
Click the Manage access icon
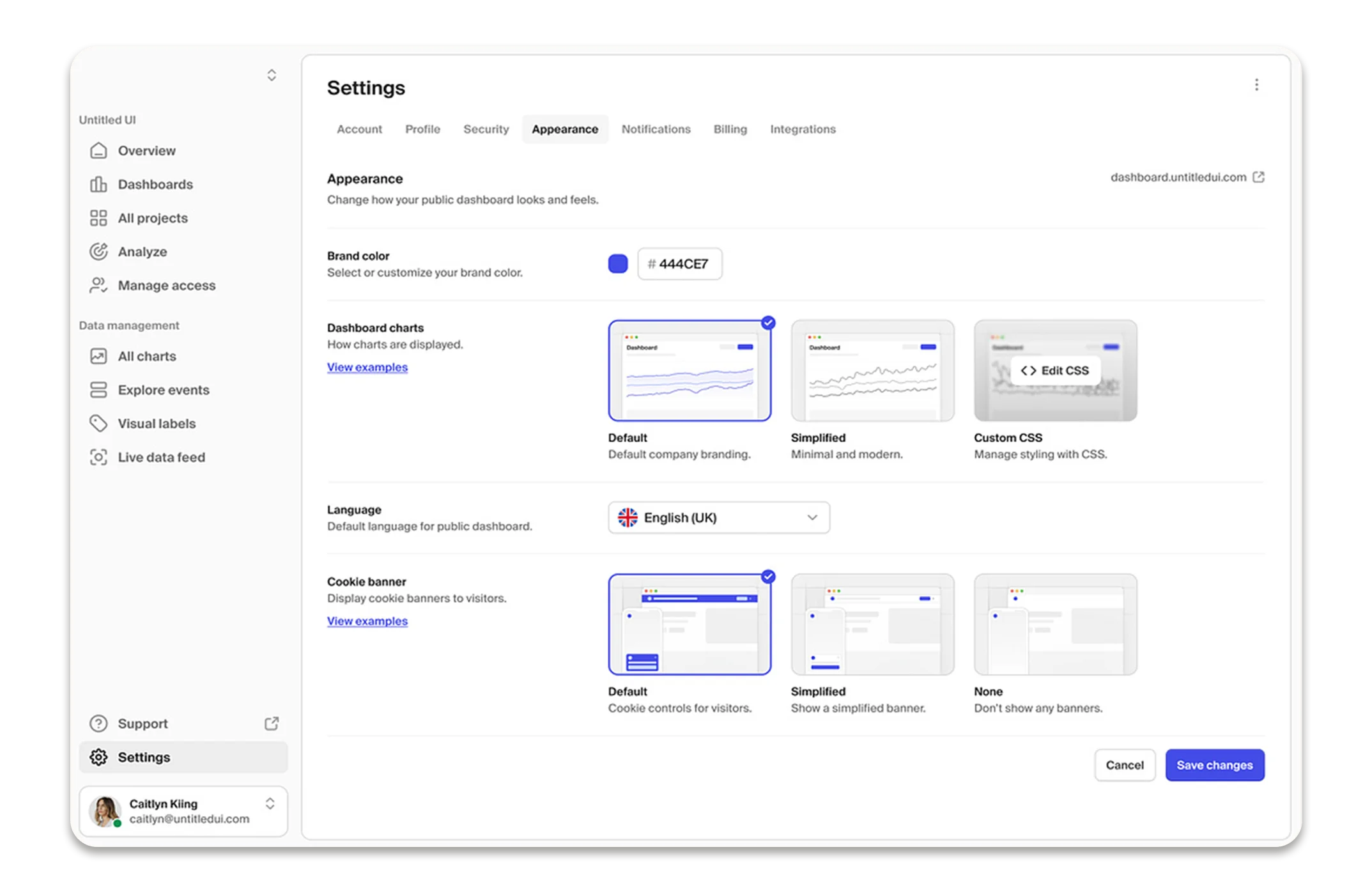98,285
